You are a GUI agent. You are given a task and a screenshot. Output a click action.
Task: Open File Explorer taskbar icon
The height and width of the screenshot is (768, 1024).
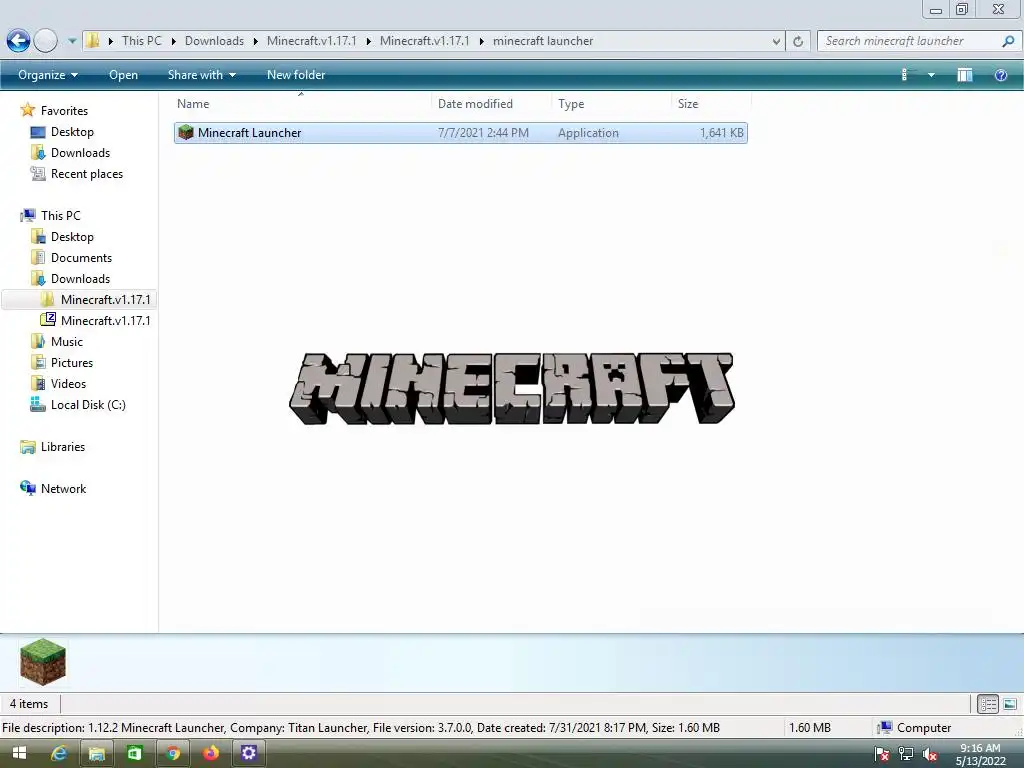point(97,753)
